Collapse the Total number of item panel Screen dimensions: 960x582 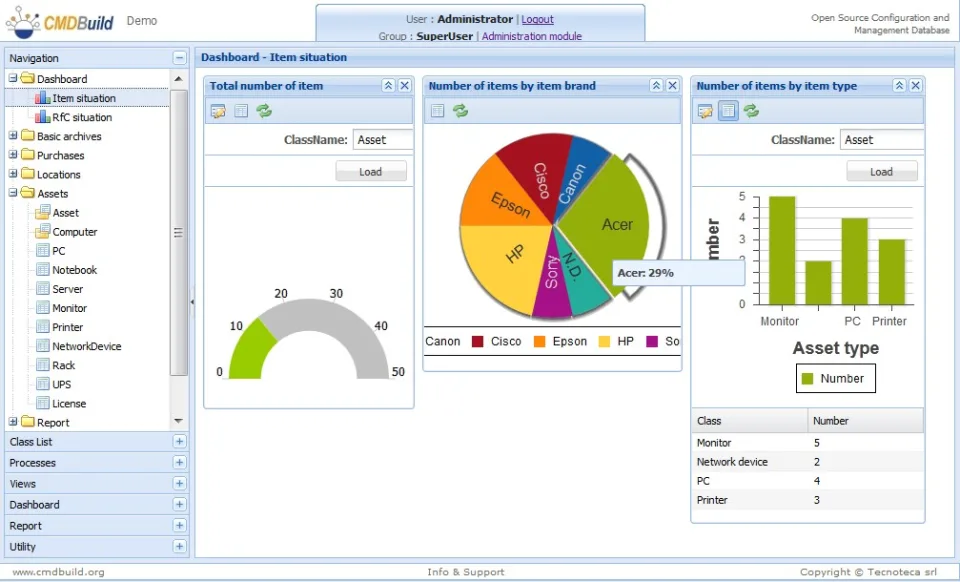(388, 86)
